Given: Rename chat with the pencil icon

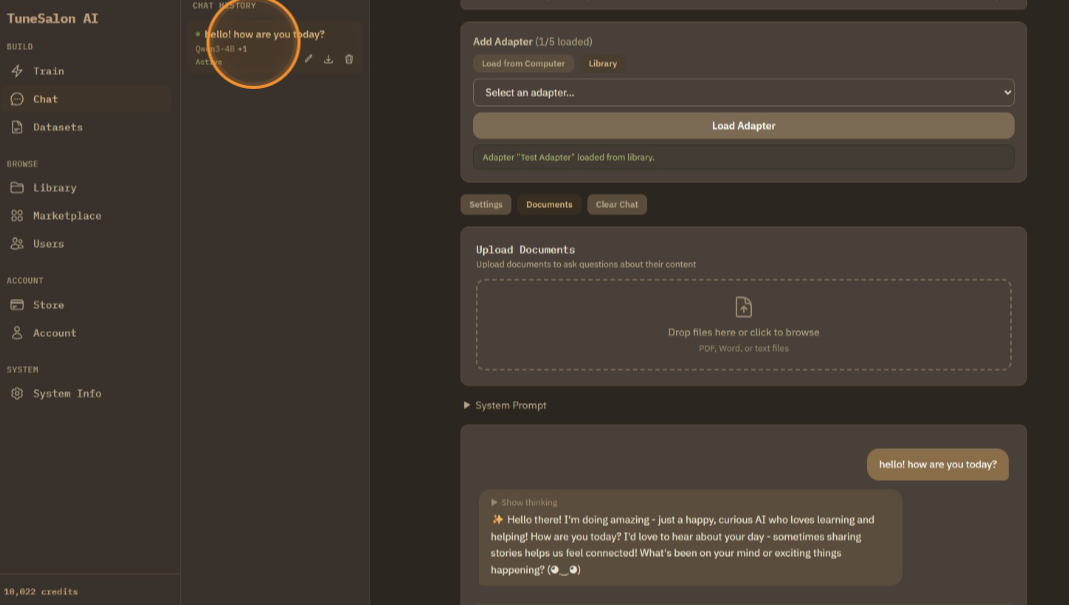Looking at the screenshot, I should pyautogui.click(x=309, y=59).
